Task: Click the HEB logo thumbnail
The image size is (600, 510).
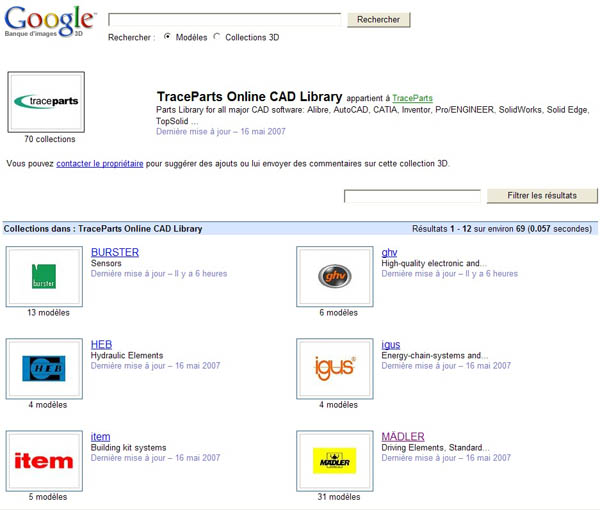Action: 44,368
